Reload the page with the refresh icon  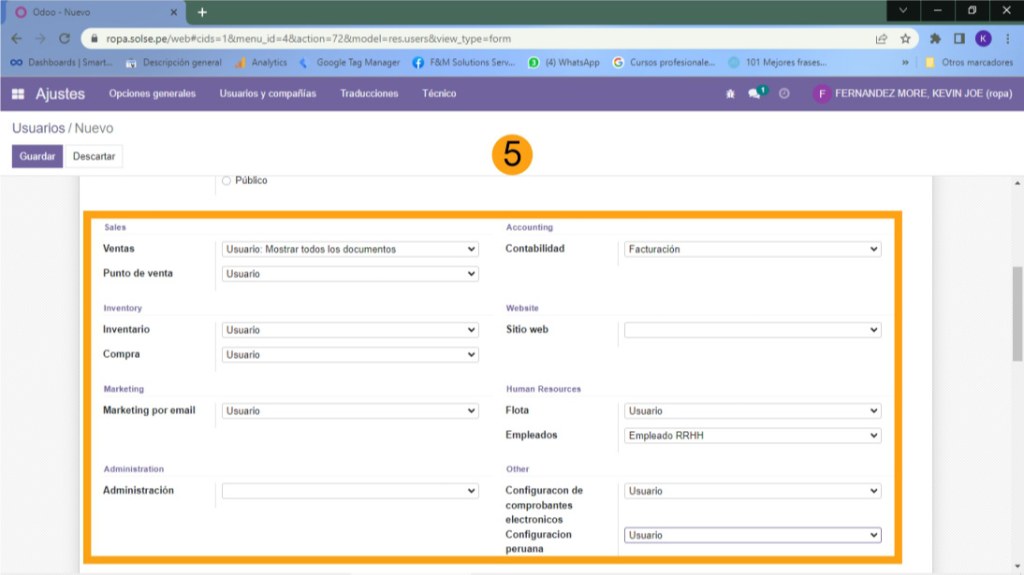(64, 39)
